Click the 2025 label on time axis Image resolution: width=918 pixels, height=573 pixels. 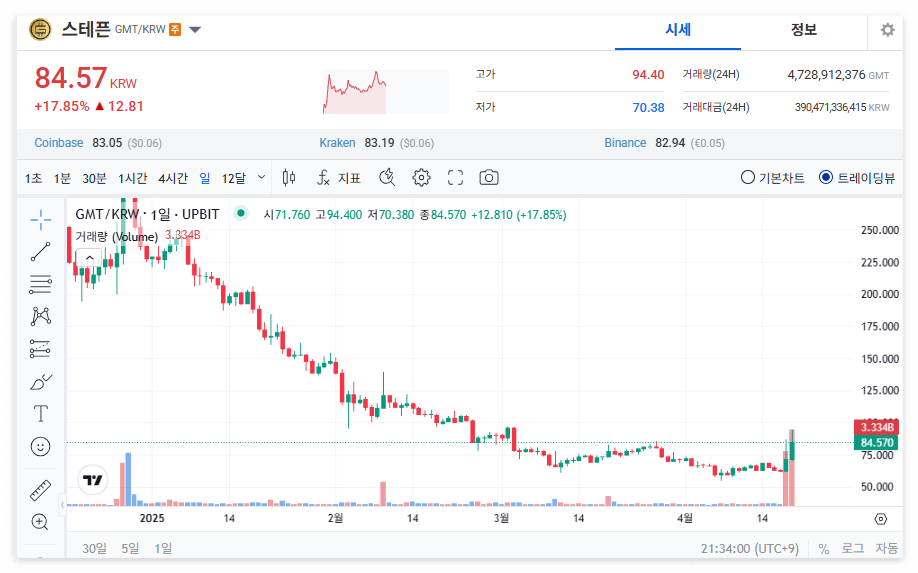click(x=152, y=519)
